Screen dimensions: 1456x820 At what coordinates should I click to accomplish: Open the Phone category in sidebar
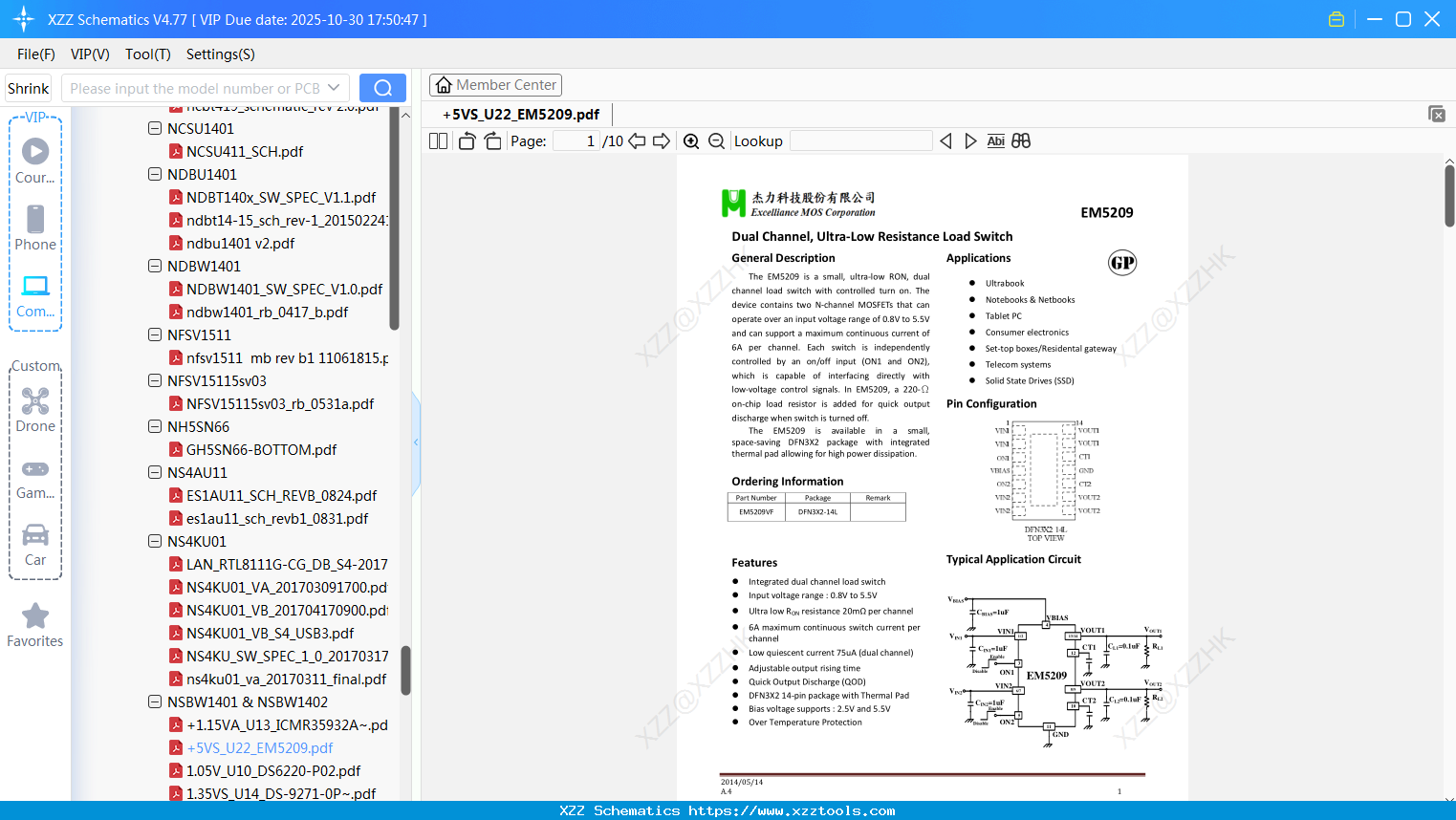[35, 228]
